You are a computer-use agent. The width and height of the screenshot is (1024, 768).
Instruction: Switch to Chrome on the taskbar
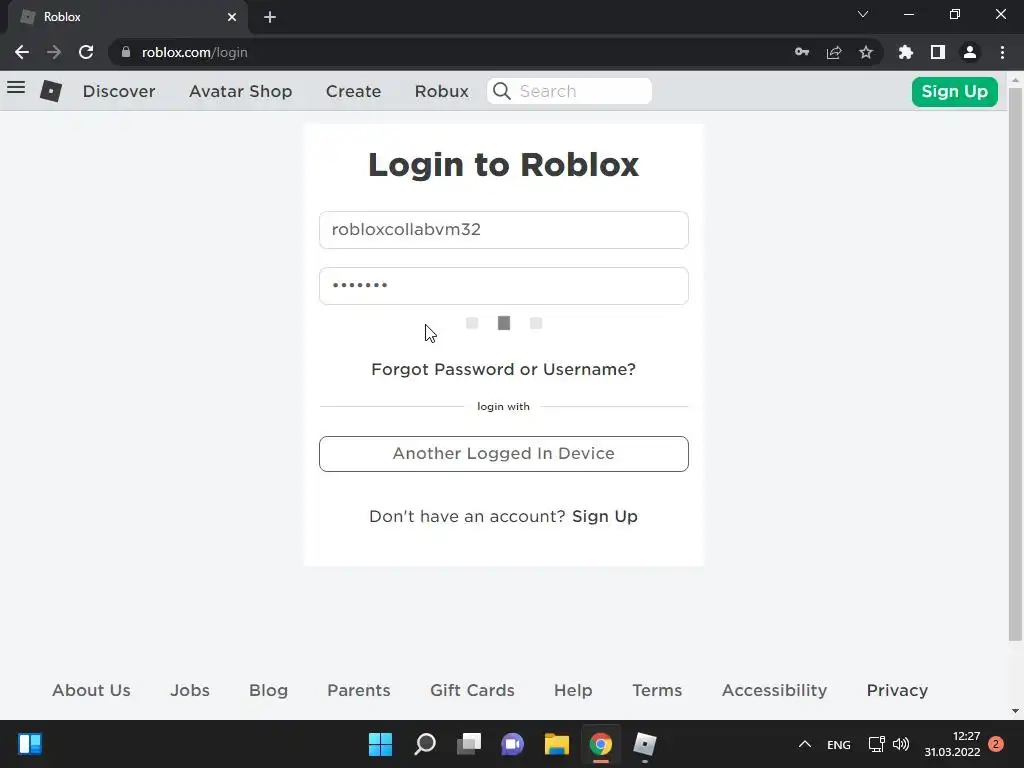(601, 744)
